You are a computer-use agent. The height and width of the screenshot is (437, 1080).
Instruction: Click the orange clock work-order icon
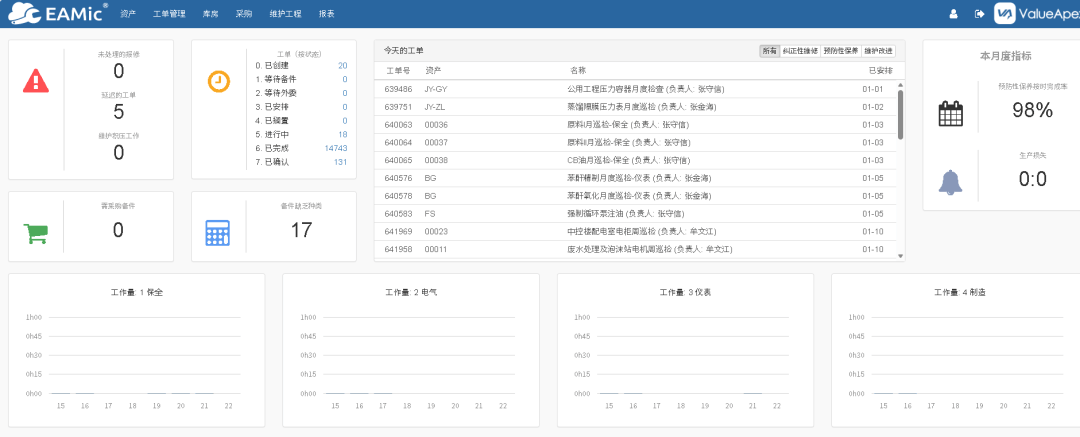pos(218,81)
